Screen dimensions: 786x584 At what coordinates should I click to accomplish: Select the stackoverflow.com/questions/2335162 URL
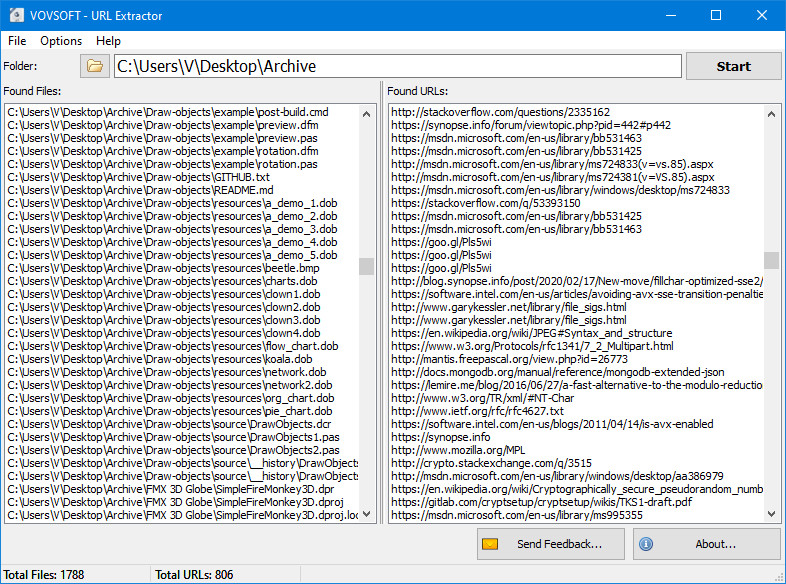(576, 112)
